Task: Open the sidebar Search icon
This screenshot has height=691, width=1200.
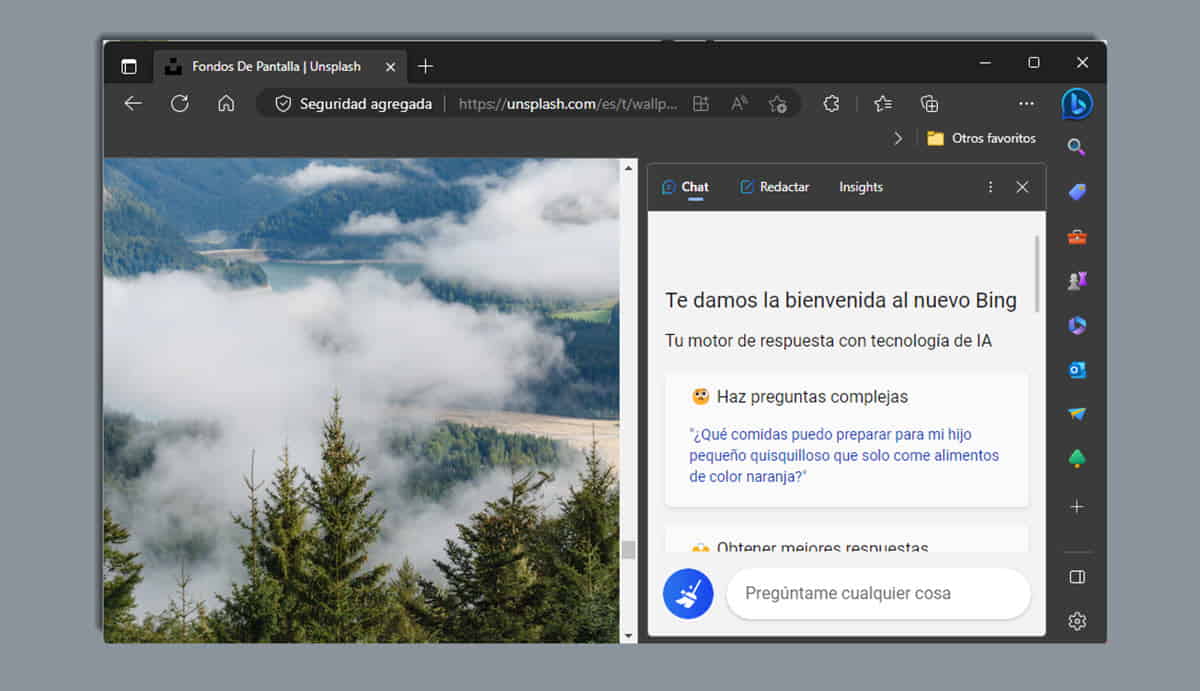Action: pyautogui.click(x=1077, y=148)
